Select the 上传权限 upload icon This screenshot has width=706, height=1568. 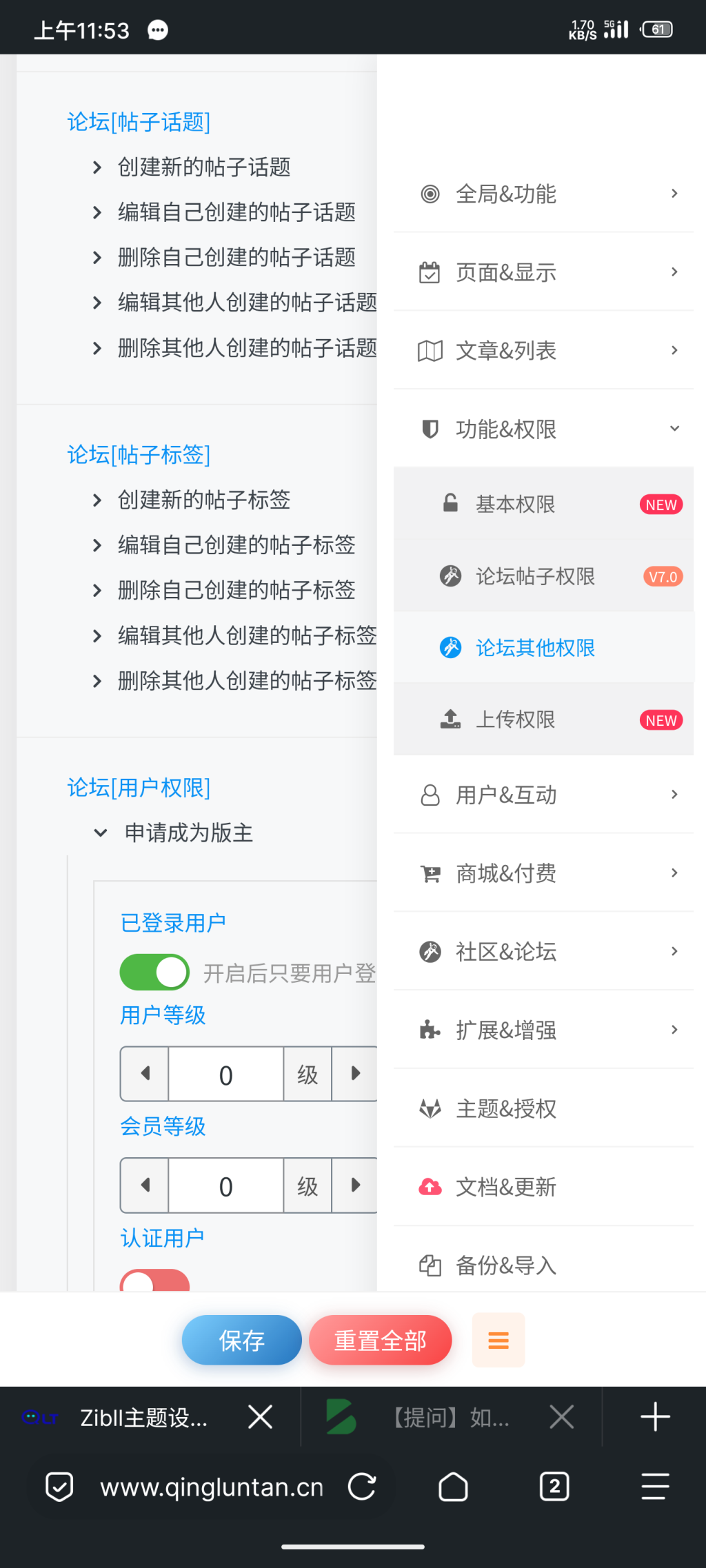click(451, 720)
